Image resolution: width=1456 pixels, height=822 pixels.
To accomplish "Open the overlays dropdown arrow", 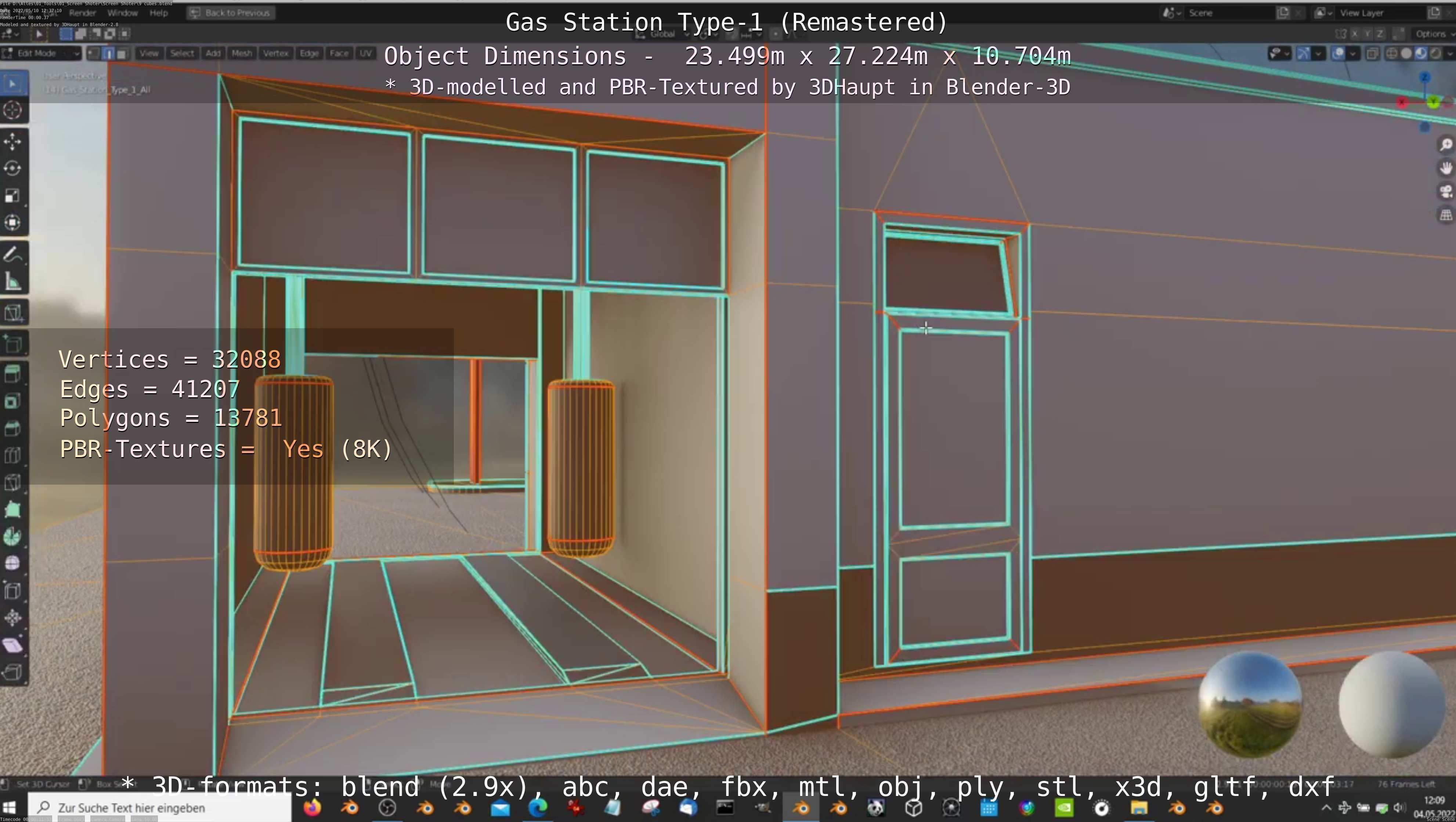I will pos(1352,54).
